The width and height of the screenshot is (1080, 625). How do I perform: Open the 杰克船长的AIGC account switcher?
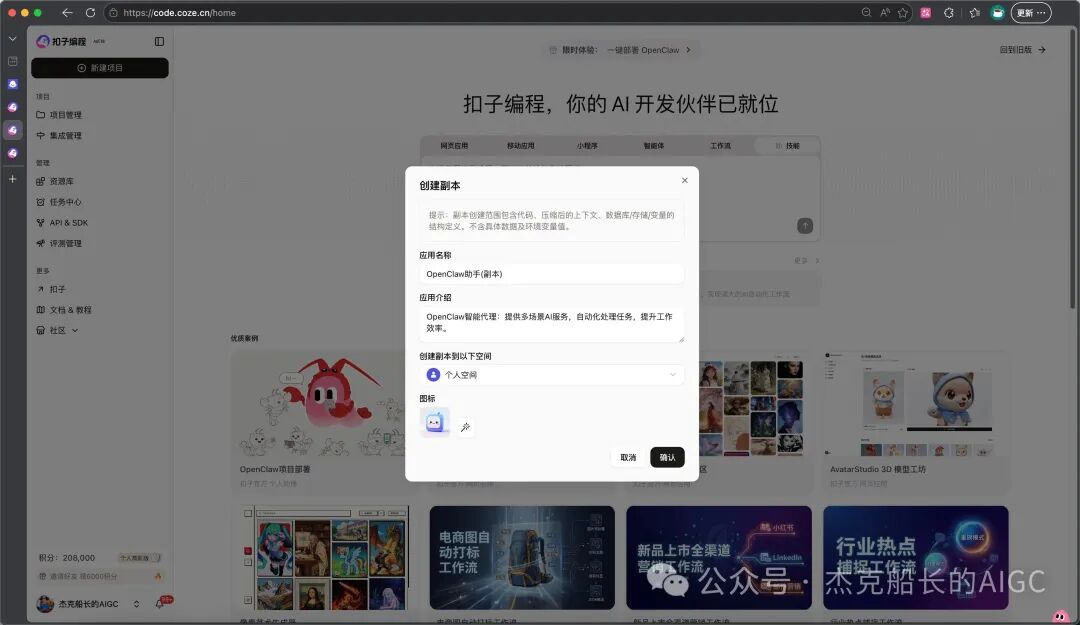pos(88,604)
